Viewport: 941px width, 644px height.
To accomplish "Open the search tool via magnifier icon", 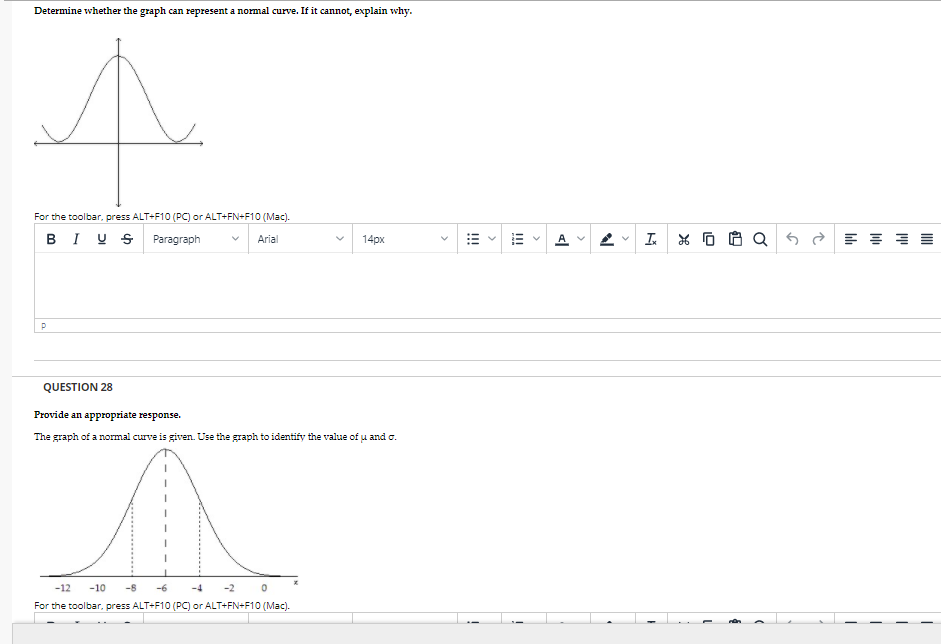I will coord(759,239).
